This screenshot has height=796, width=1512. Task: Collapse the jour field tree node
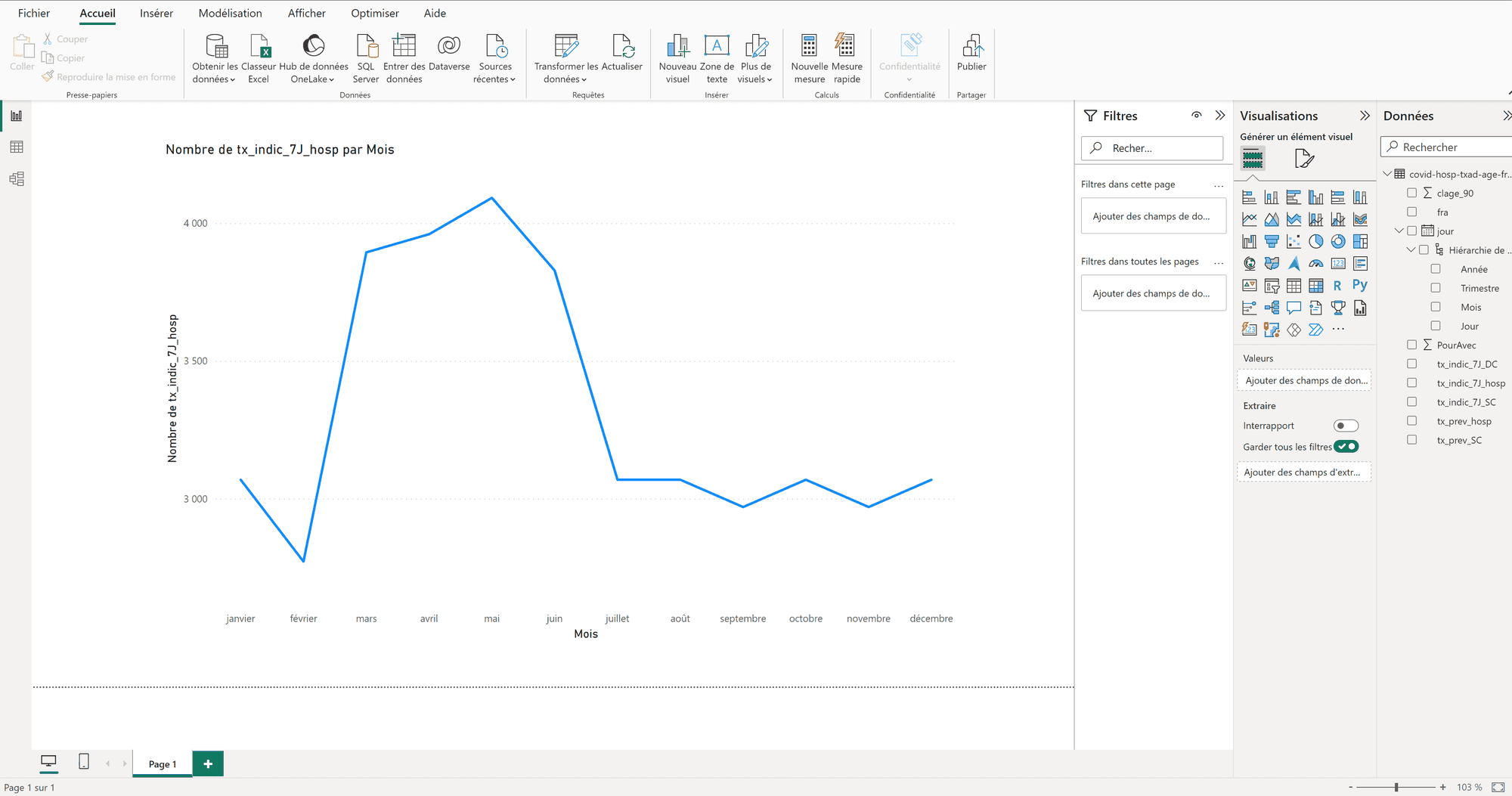pyautogui.click(x=1399, y=231)
